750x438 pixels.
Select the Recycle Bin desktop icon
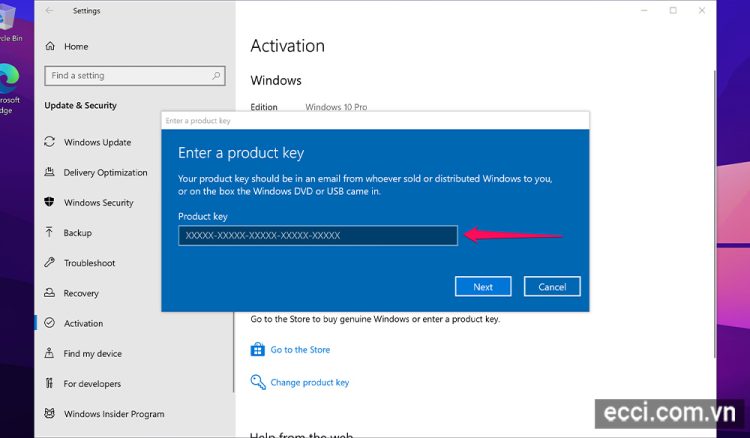coord(9,22)
